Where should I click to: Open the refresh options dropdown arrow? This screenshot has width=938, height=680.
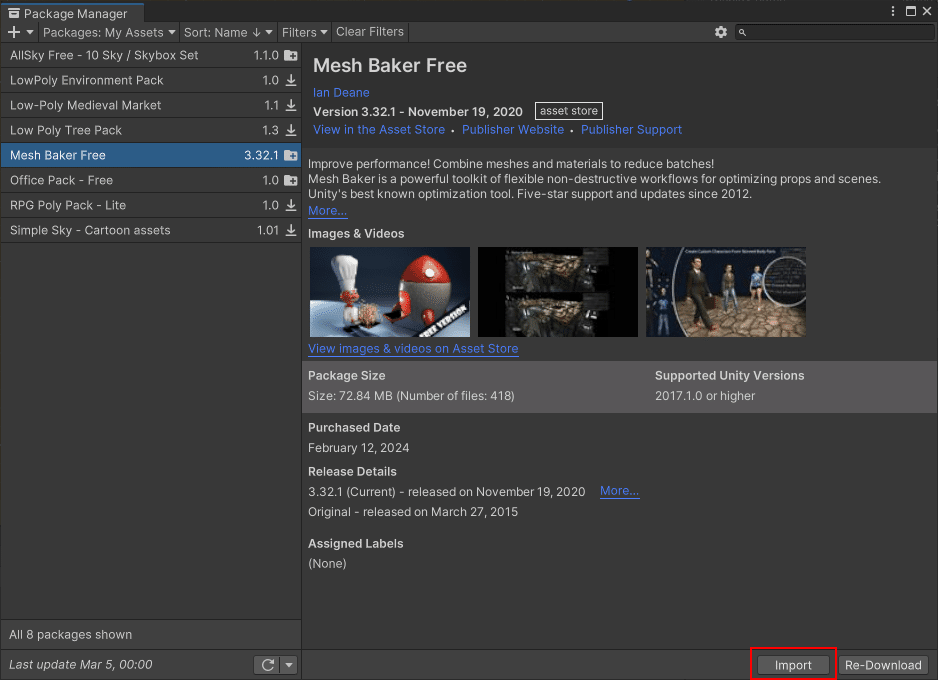[289, 665]
